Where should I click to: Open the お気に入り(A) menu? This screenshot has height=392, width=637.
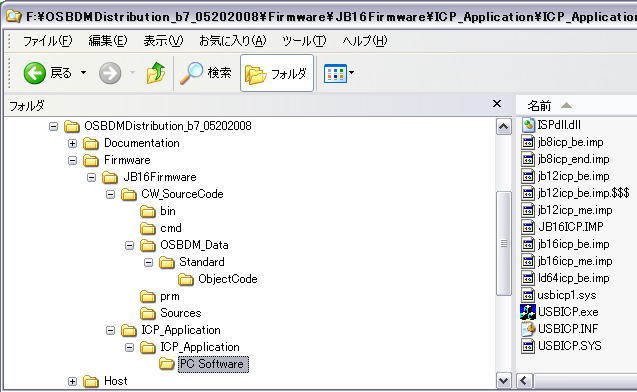pos(232,41)
